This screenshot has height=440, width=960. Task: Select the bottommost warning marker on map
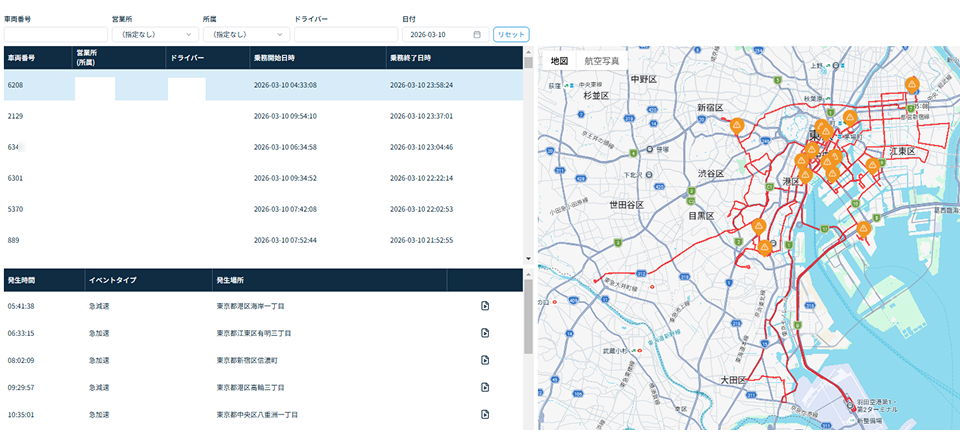[765, 247]
